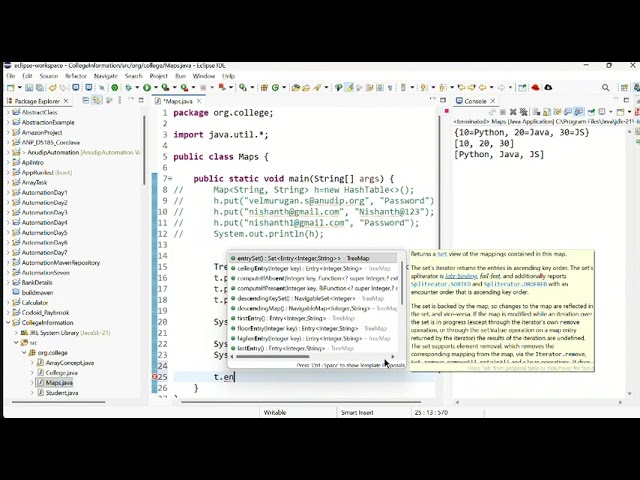Viewport: 640px width, 480px height.
Task: Click the green Run button icon
Action: [x=147, y=87]
